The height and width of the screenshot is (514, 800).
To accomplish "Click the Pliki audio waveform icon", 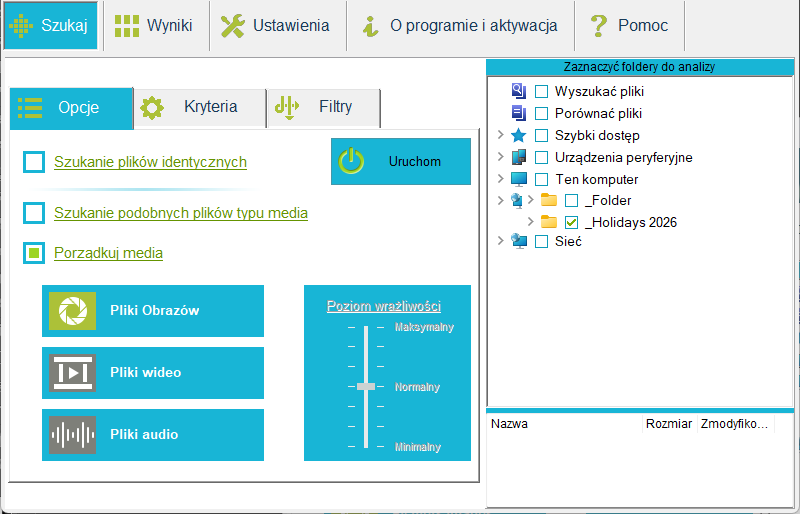I will click(x=72, y=435).
